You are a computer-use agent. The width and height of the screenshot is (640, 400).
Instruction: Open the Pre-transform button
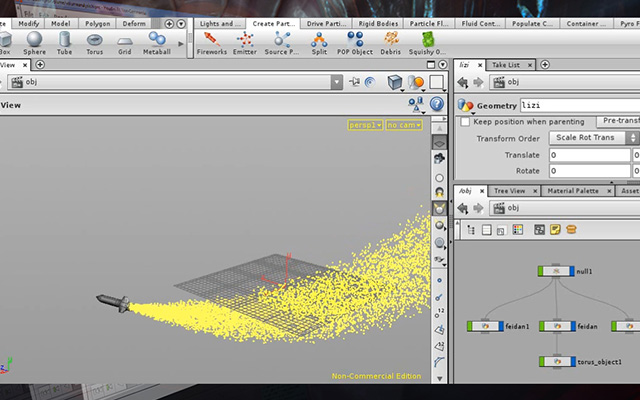[618, 121]
